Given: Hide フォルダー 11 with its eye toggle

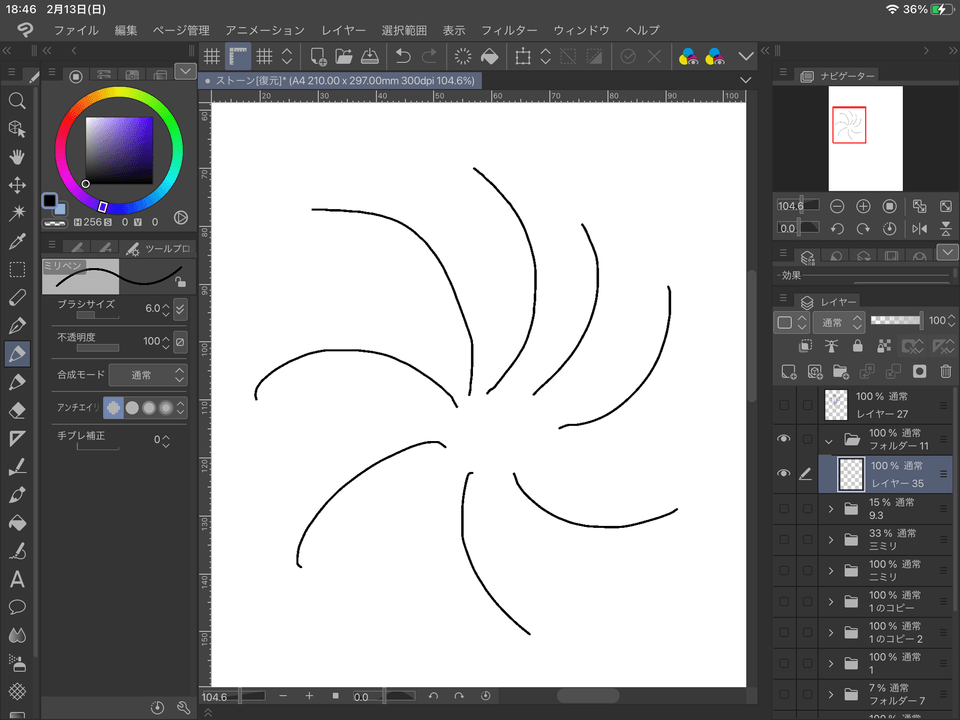Looking at the screenshot, I should click(784, 438).
